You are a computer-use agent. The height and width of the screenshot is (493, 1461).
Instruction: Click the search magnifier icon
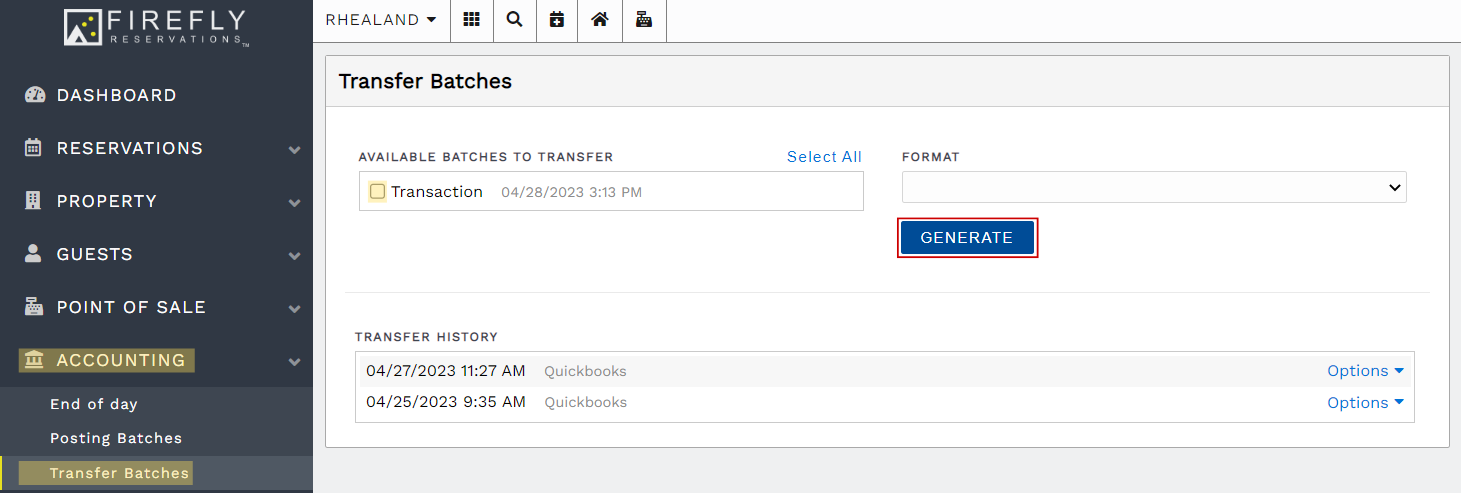tap(514, 20)
